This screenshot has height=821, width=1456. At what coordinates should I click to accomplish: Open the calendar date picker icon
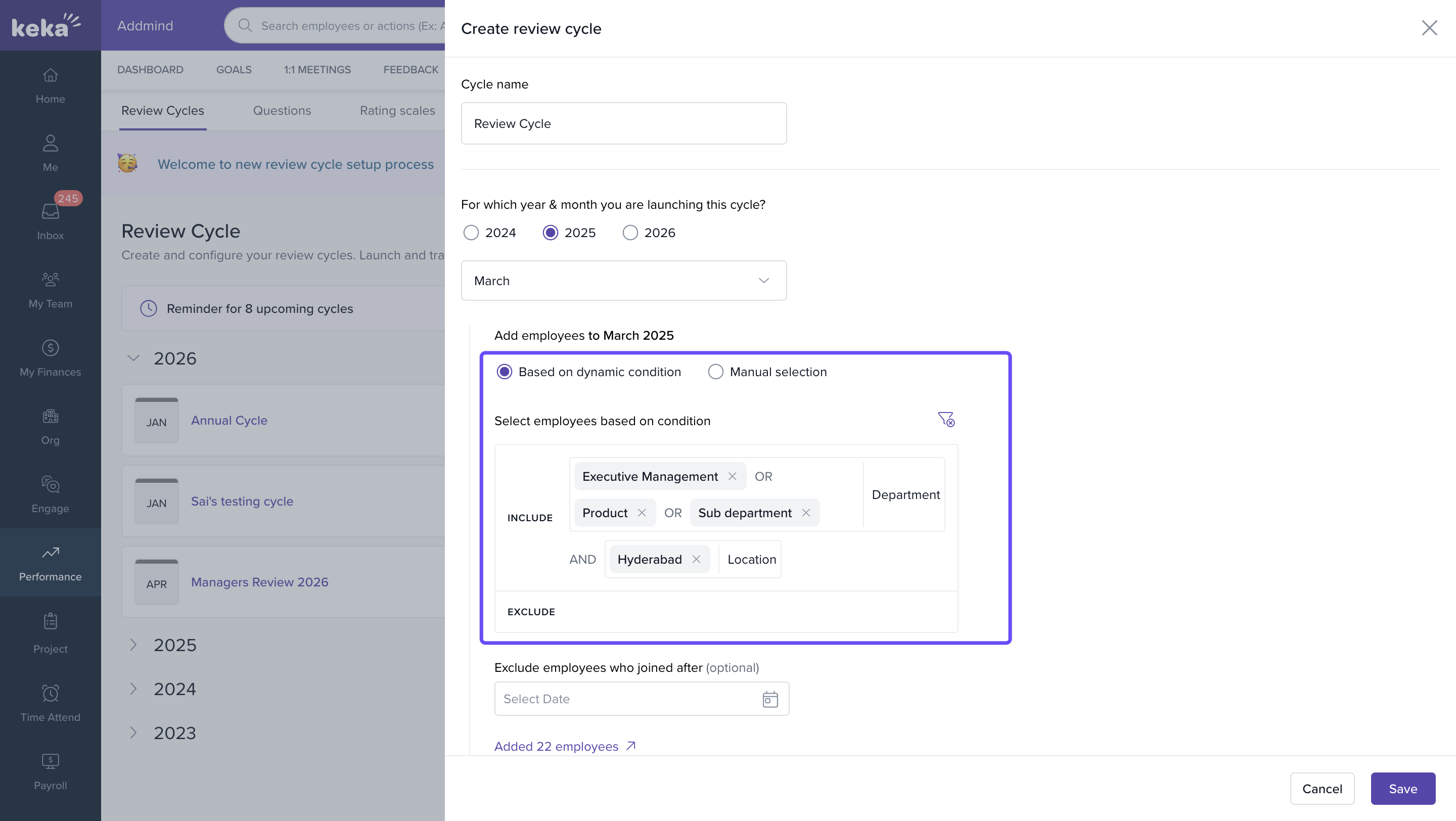click(770, 699)
